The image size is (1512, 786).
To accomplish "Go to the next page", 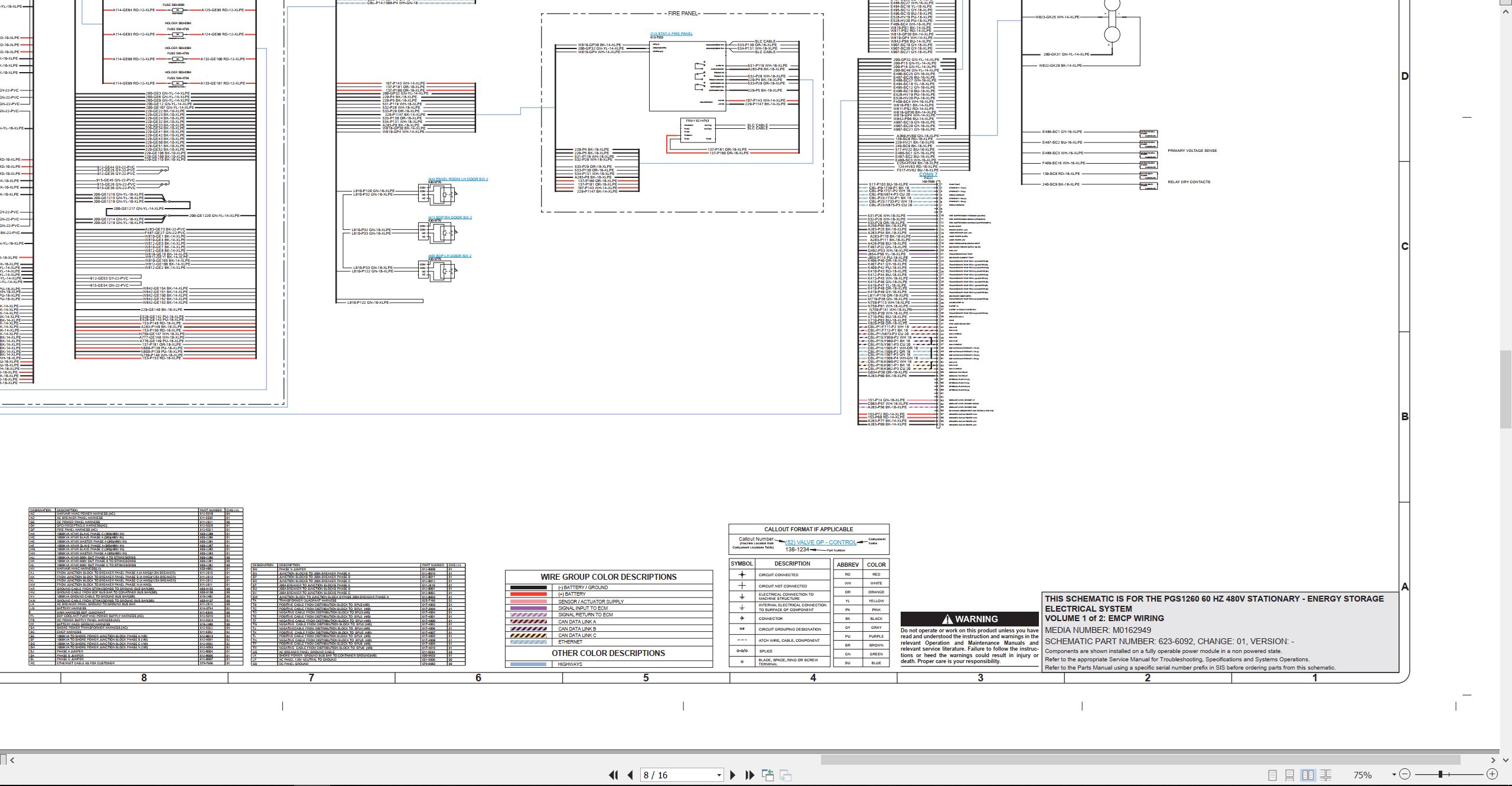I will point(733,775).
